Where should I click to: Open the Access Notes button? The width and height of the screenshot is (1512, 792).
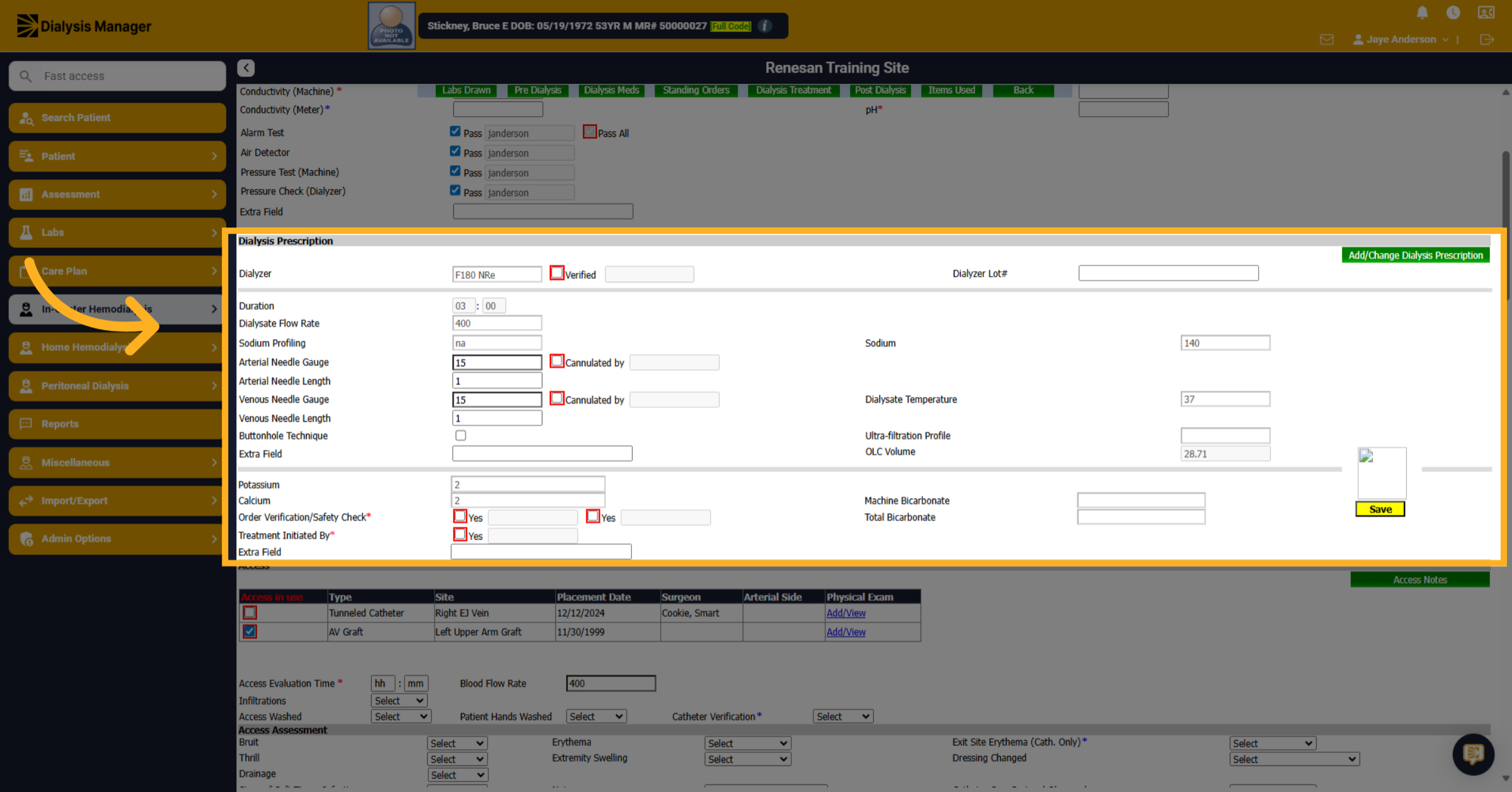1419,580
